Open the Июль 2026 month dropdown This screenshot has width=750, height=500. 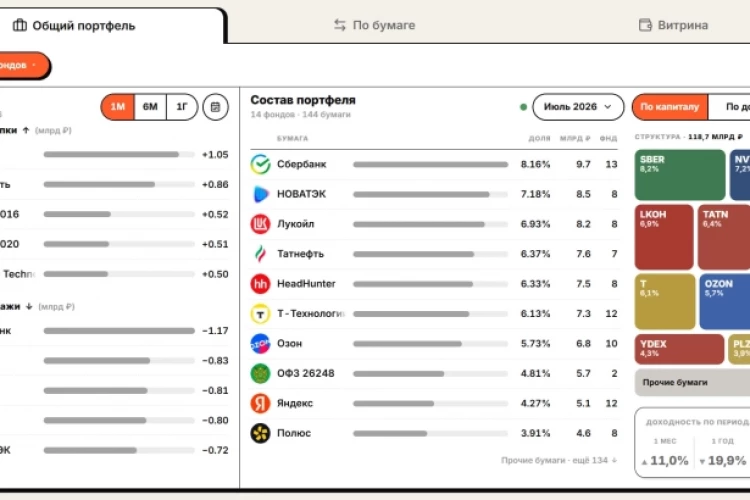pyautogui.click(x=578, y=107)
